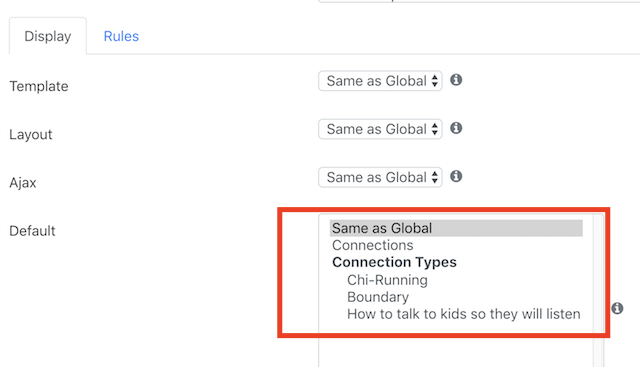Viewport: 640px width, 367px height.
Task: Click the info icon beside Default list
Action: coord(617,308)
